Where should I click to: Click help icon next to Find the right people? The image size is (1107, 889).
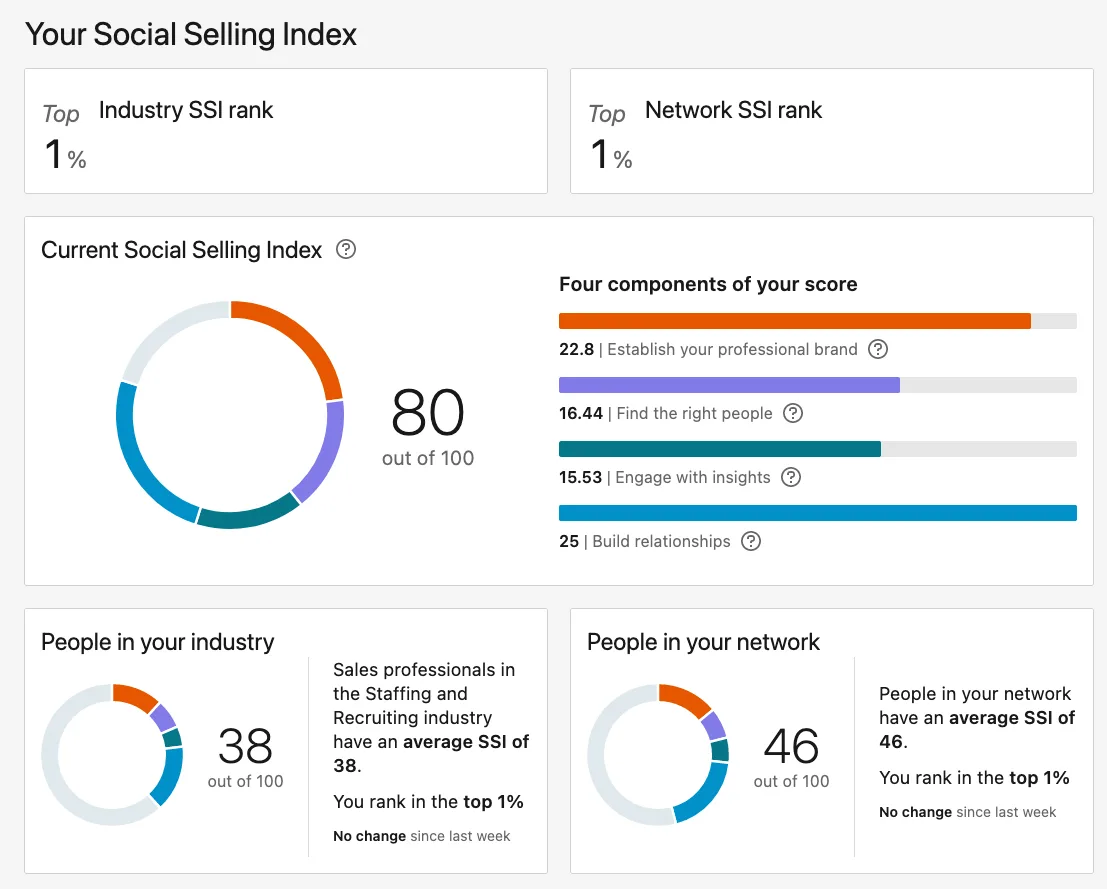pyautogui.click(x=792, y=413)
